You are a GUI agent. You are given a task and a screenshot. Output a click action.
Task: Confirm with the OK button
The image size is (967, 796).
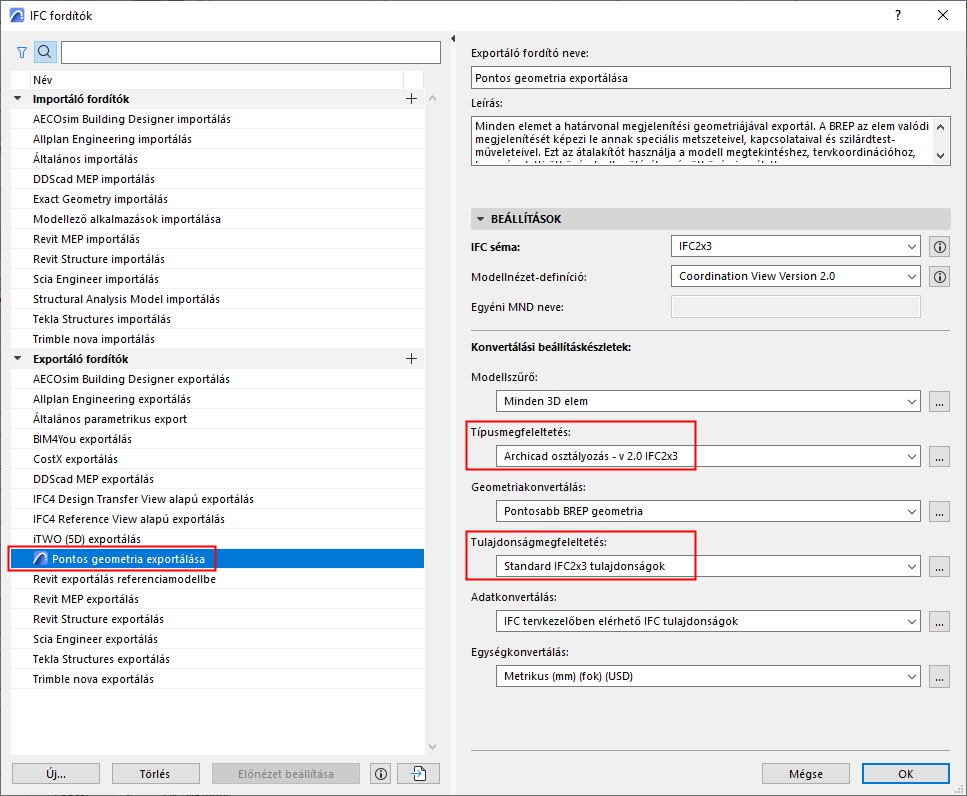click(x=905, y=774)
